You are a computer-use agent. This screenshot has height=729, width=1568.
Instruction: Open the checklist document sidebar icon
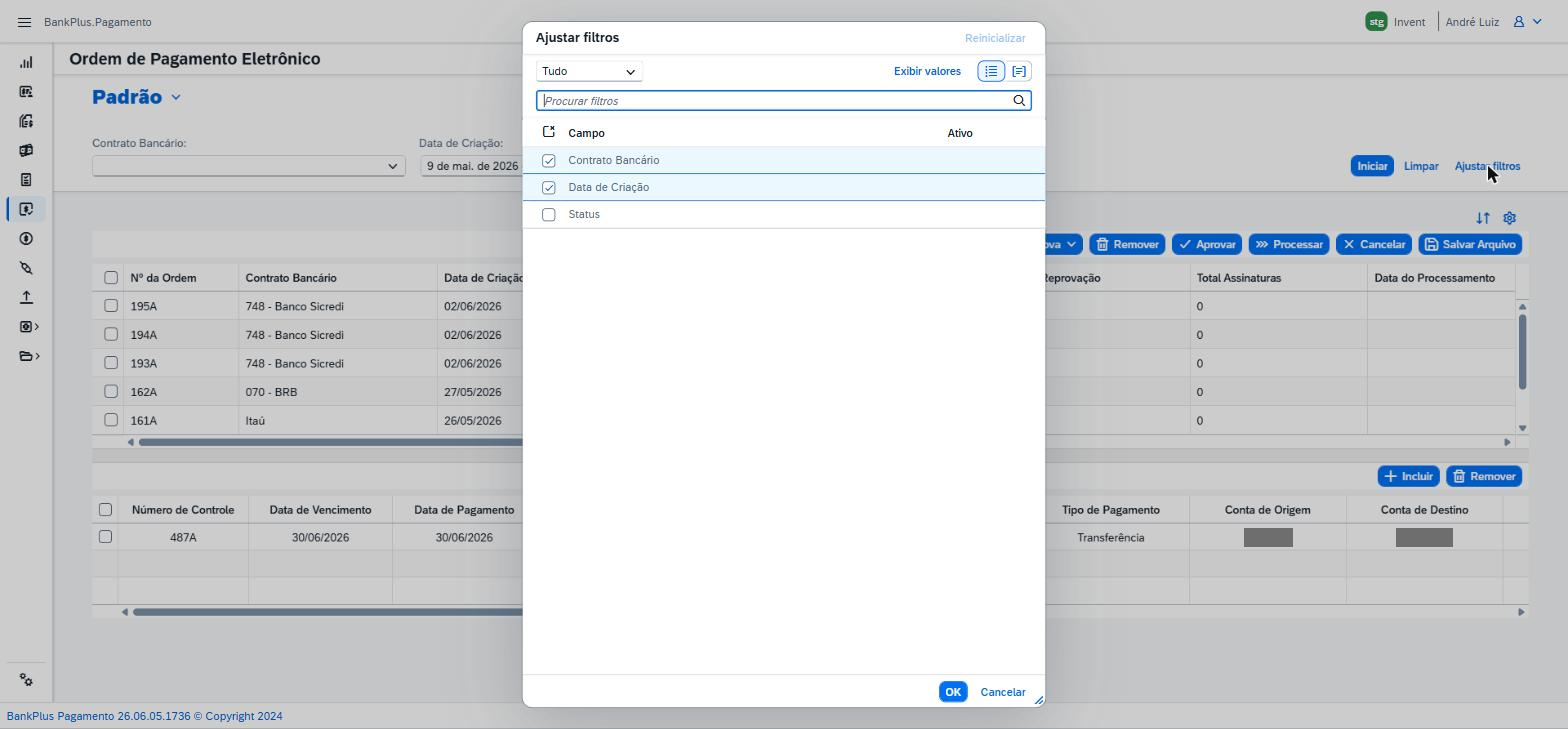pos(26,180)
